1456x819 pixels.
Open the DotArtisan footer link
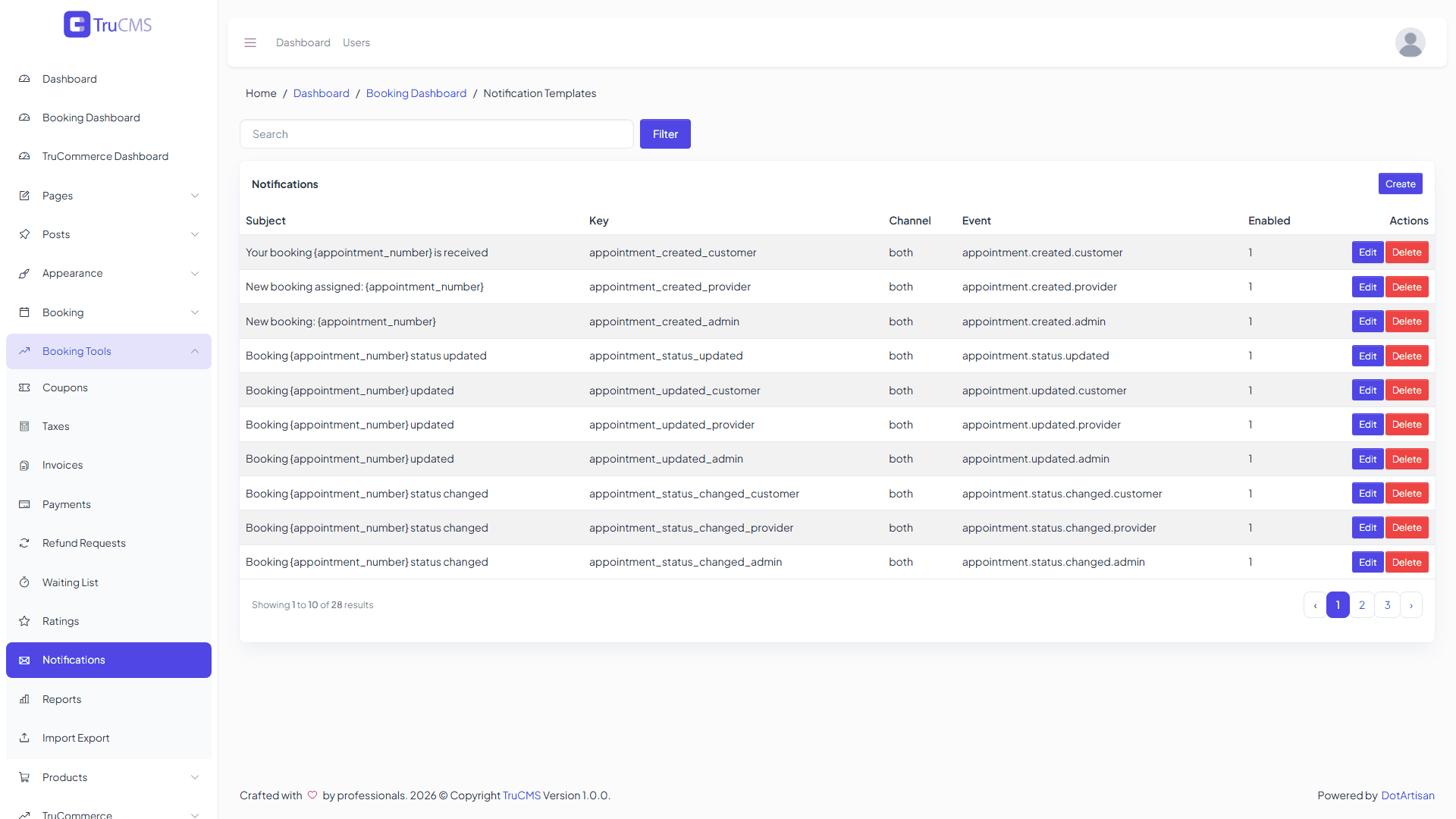pos(1407,795)
